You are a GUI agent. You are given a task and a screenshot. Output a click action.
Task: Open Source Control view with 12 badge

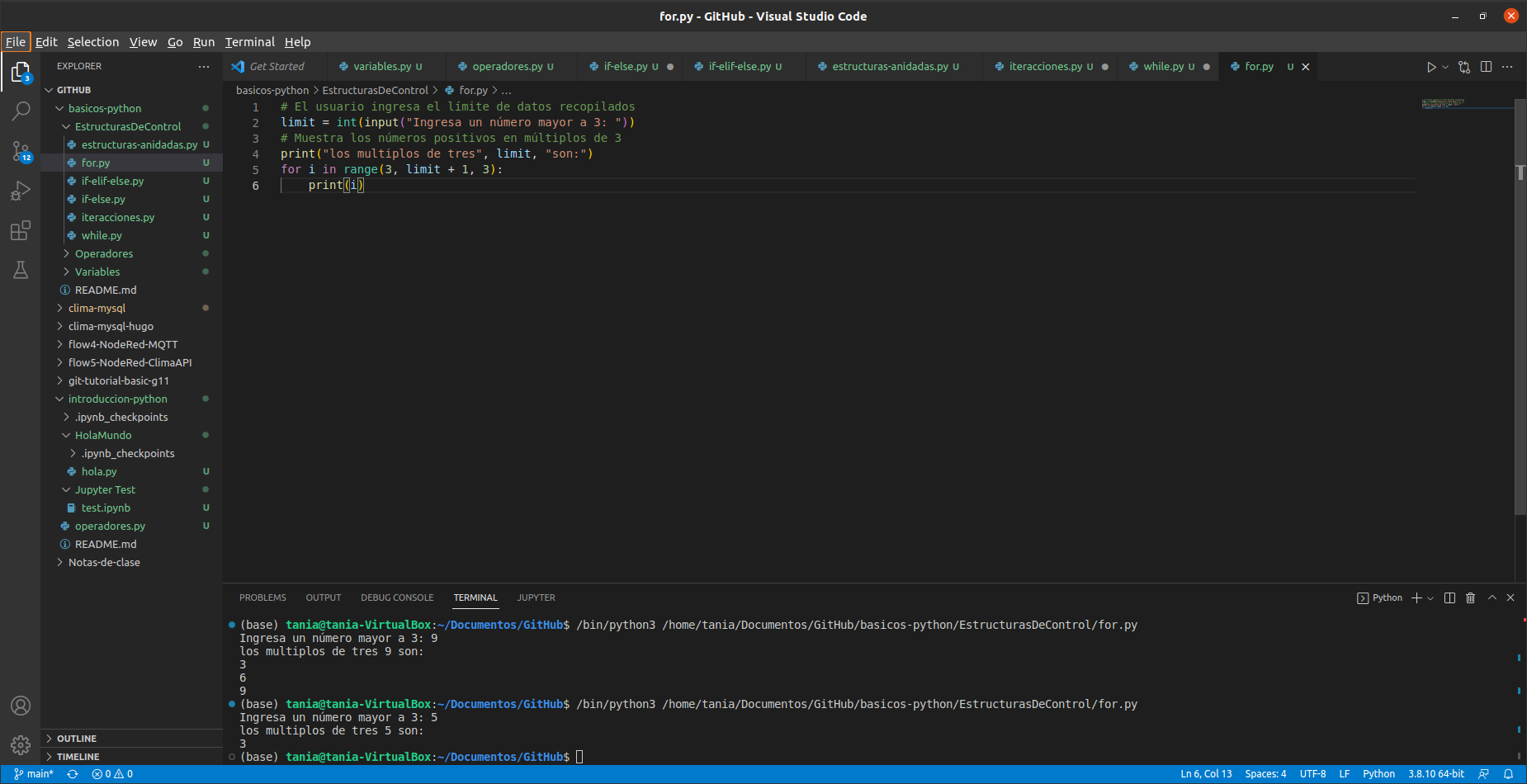(21, 151)
